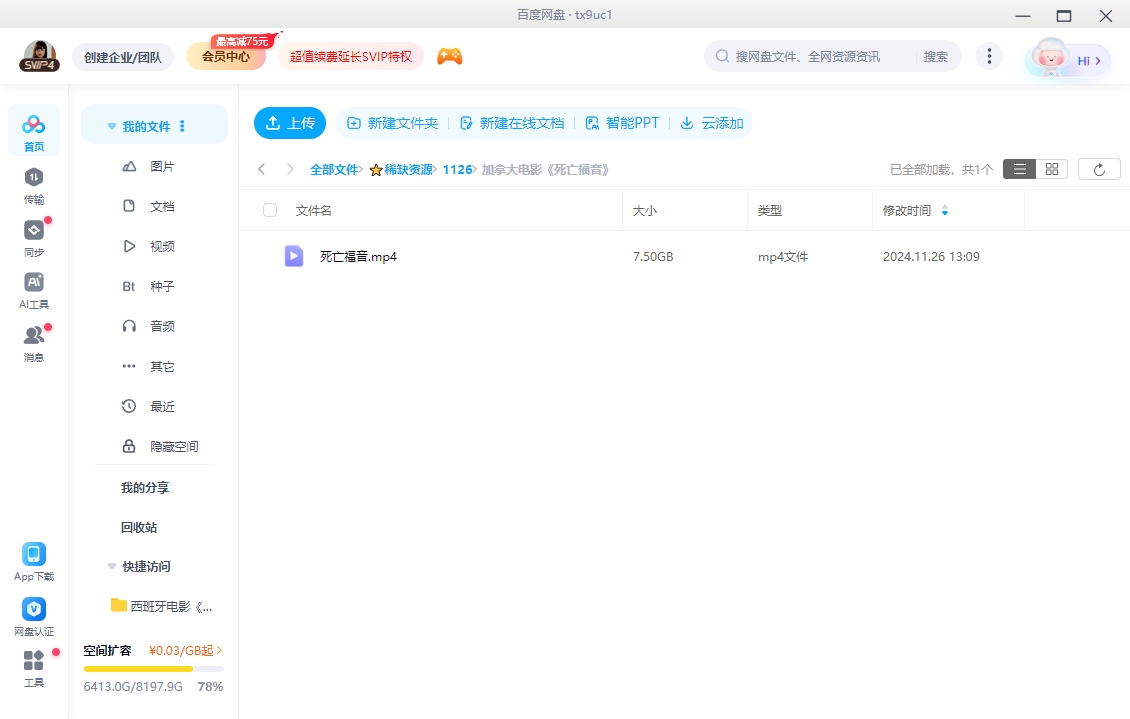The height and width of the screenshot is (719, 1130).
Task: Open the three-dot menu beside search bar
Action: coord(989,56)
